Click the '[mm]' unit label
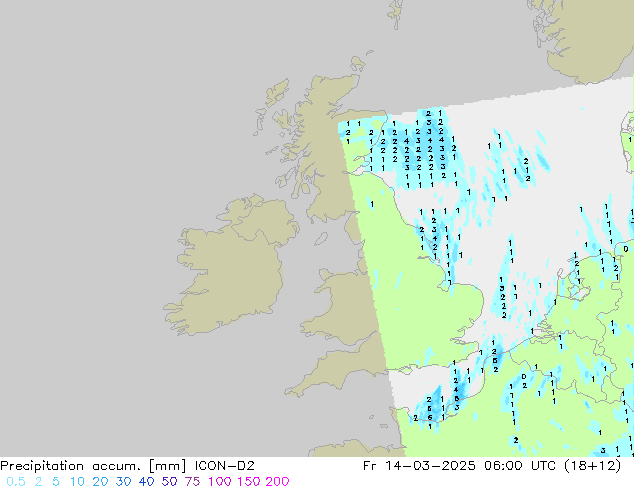634x490 pixels. point(167,466)
